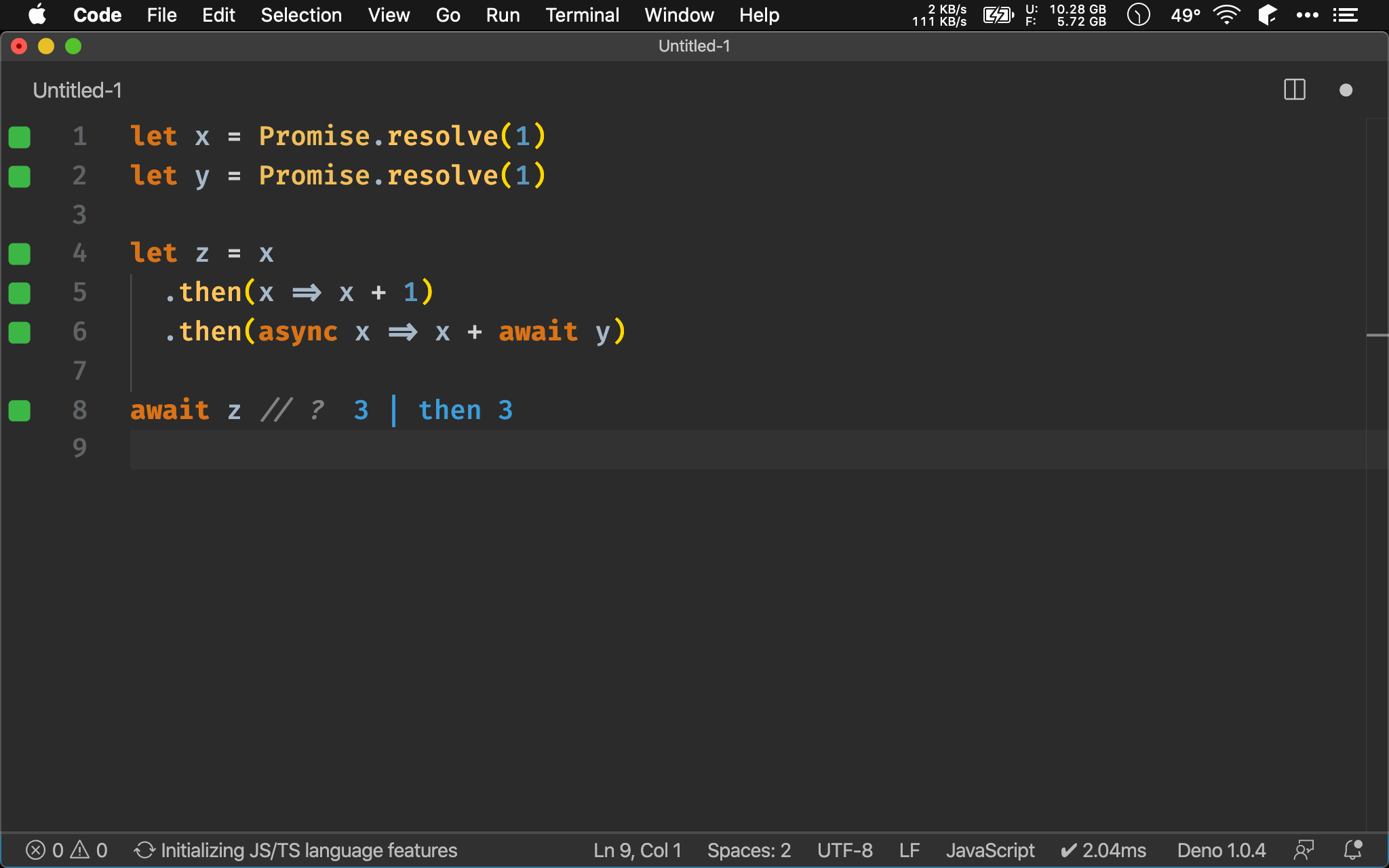The width and height of the screenshot is (1389, 868).
Task: Click the green coverage marker on line 1
Action: click(20, 137)
